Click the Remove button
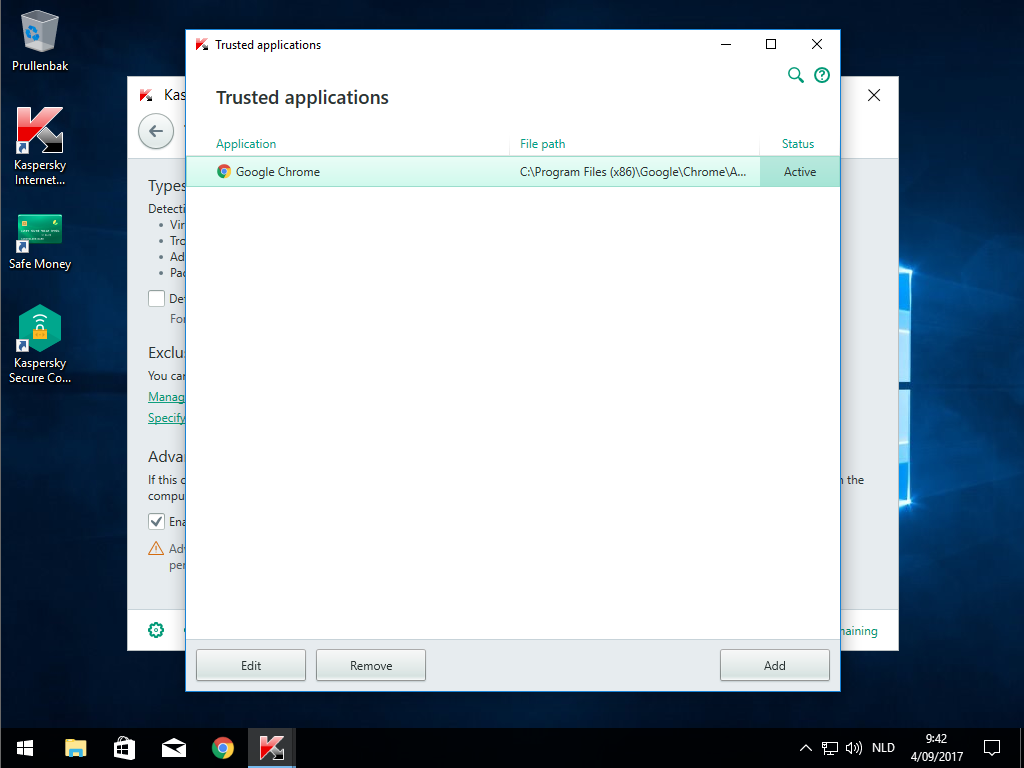The height and width of the screenshot is (768, 1024). point(371,665)
